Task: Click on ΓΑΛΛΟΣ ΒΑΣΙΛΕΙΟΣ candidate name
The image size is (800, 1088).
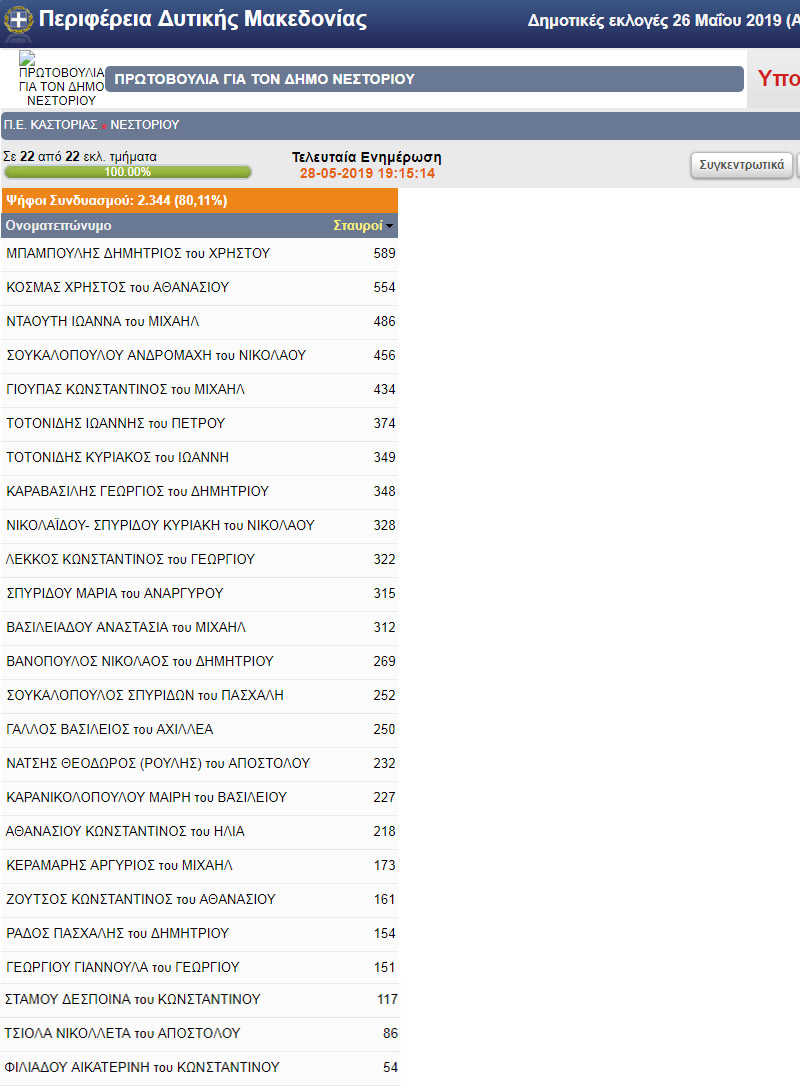Action: click(x=110, y=730)
